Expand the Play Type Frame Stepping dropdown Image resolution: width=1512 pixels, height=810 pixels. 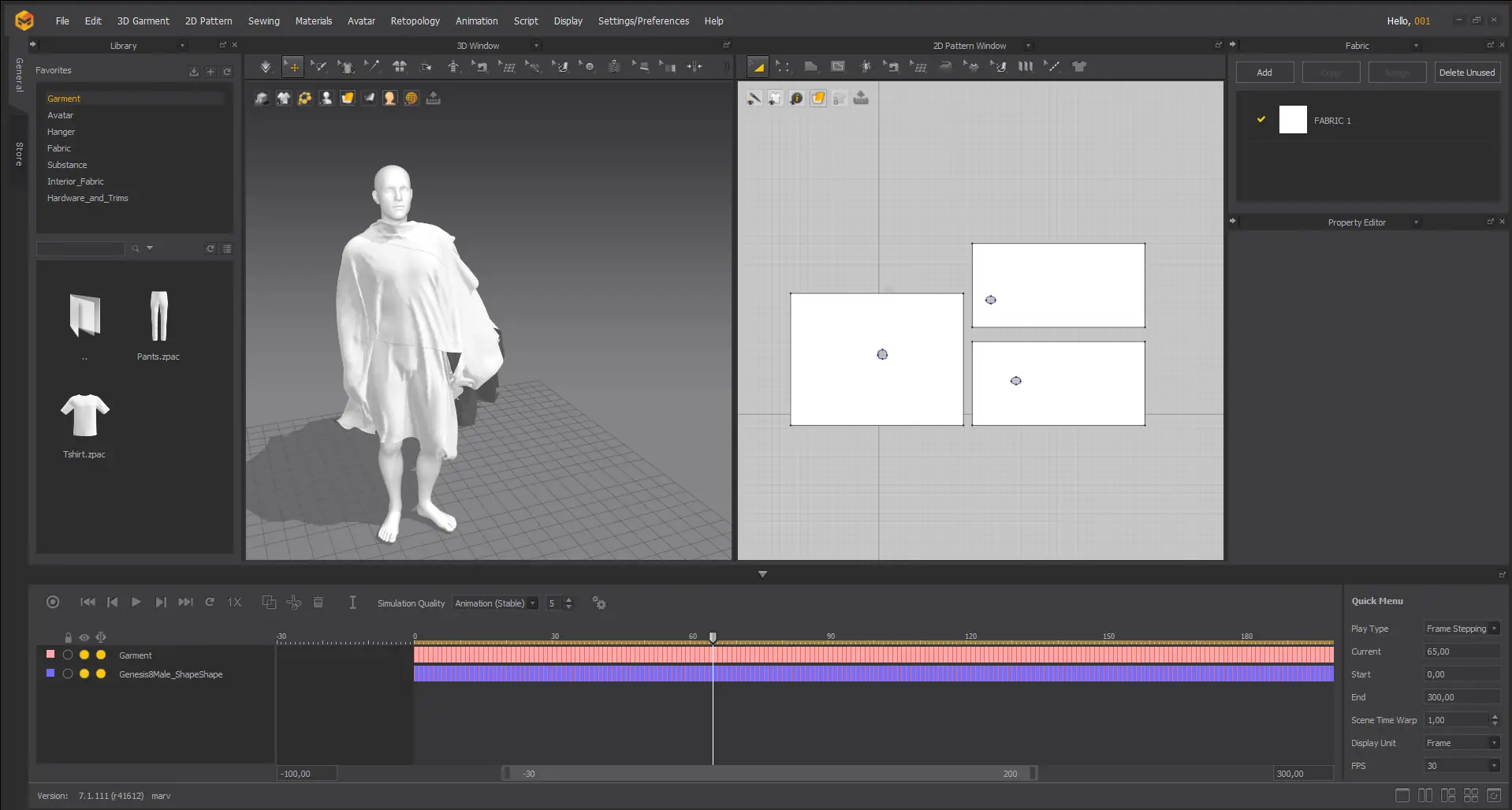1462,629
